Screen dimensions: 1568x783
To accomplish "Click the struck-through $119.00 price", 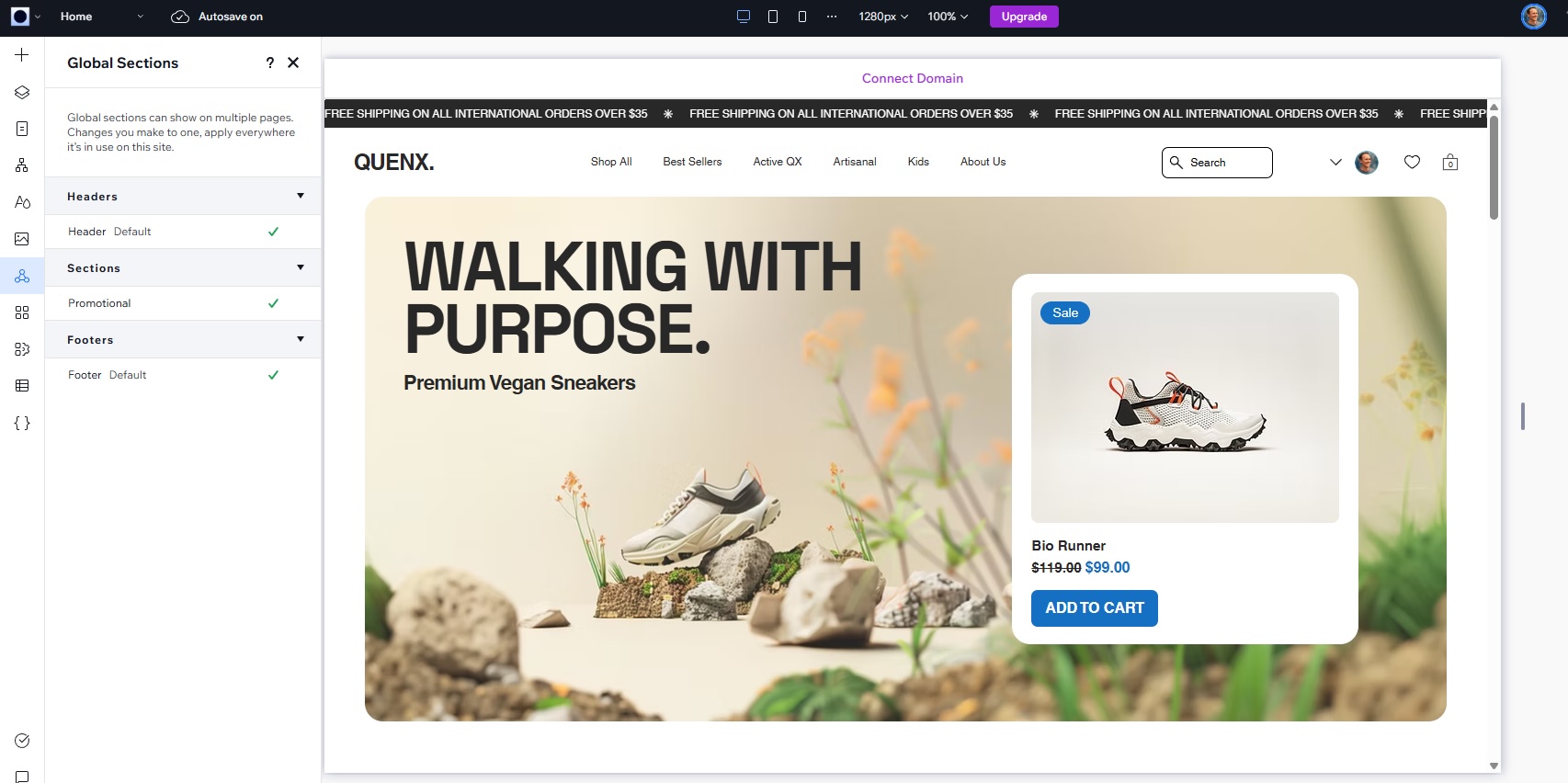I will click(1056, 568).
